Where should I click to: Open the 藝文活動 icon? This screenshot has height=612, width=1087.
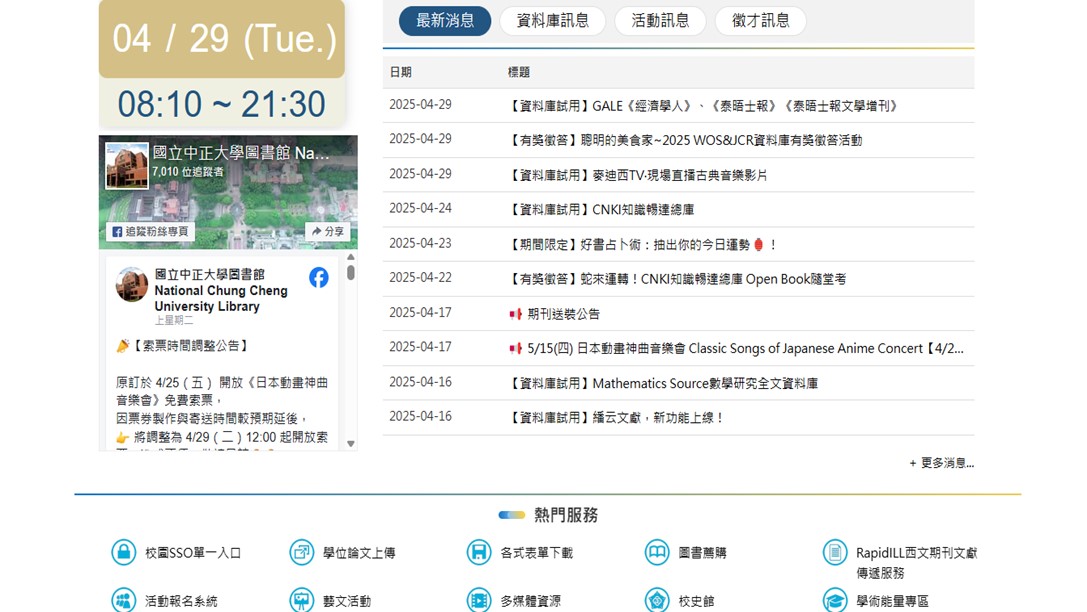point(302,600)
